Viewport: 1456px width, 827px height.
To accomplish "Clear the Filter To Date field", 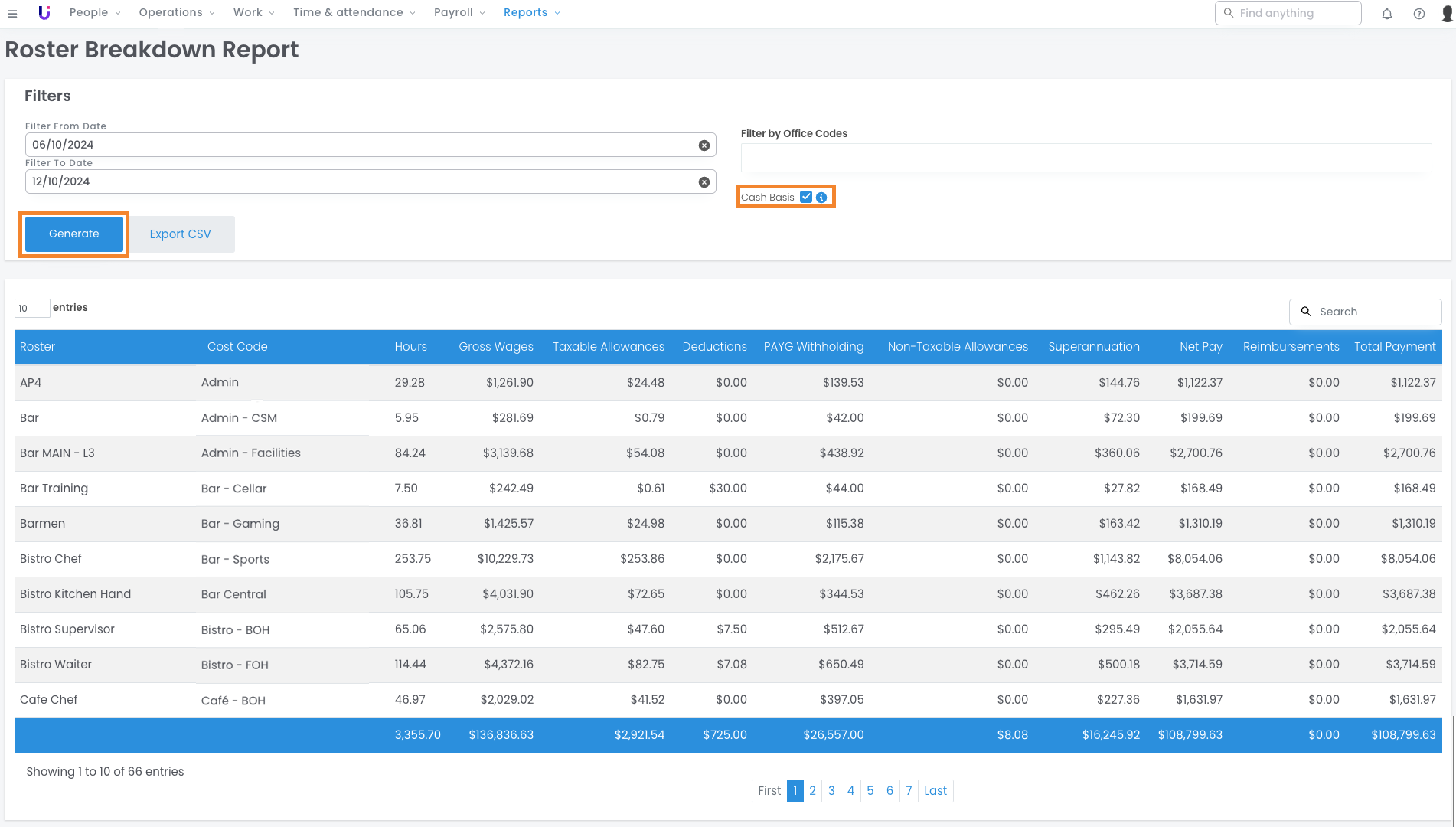I will (704, 182).
